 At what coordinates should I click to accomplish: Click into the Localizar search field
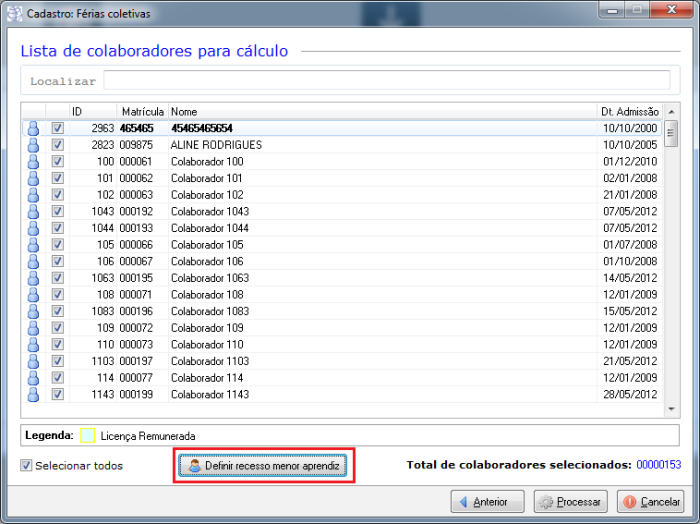386,81
